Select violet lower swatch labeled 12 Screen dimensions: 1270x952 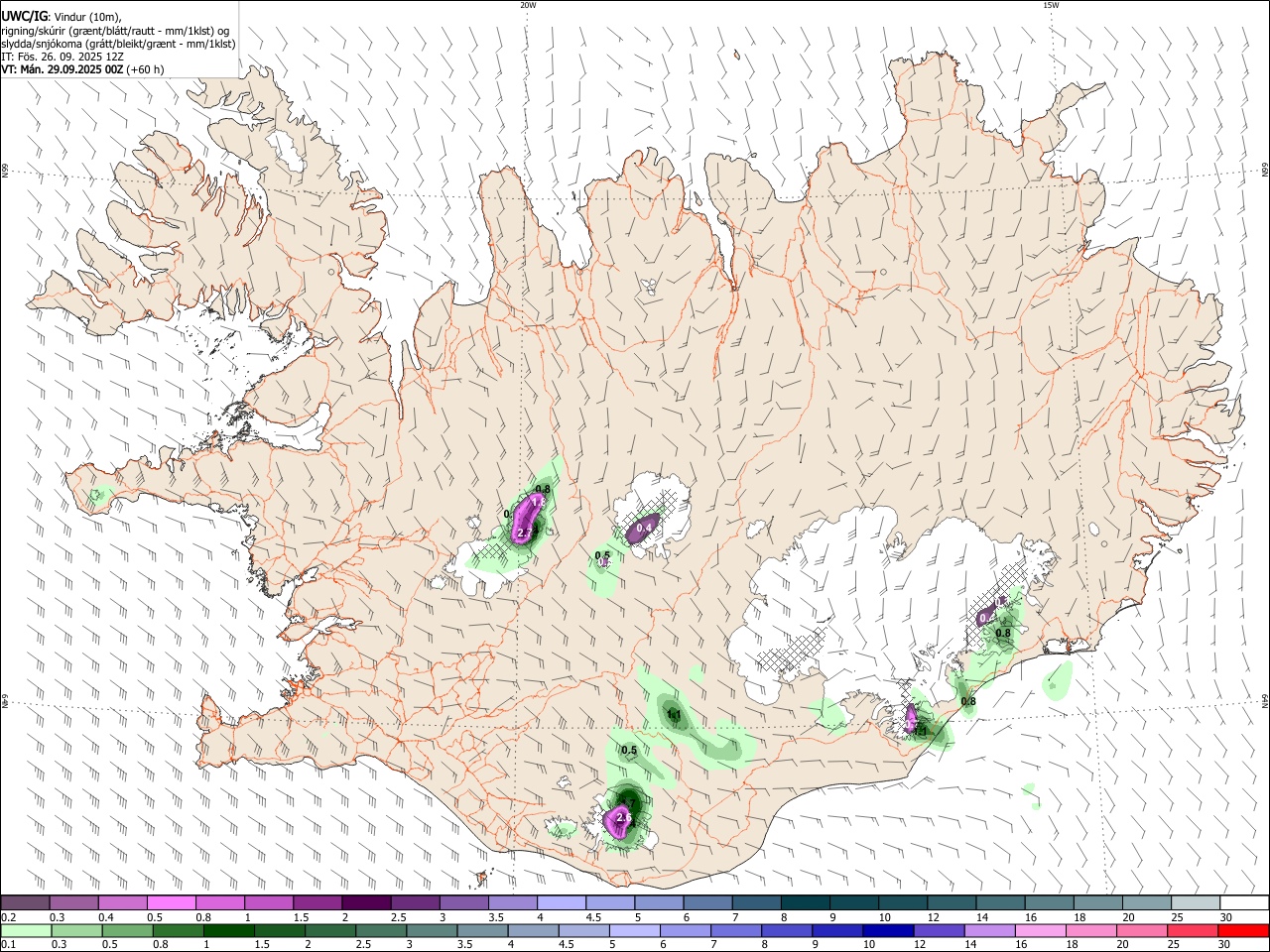[939, 930]
